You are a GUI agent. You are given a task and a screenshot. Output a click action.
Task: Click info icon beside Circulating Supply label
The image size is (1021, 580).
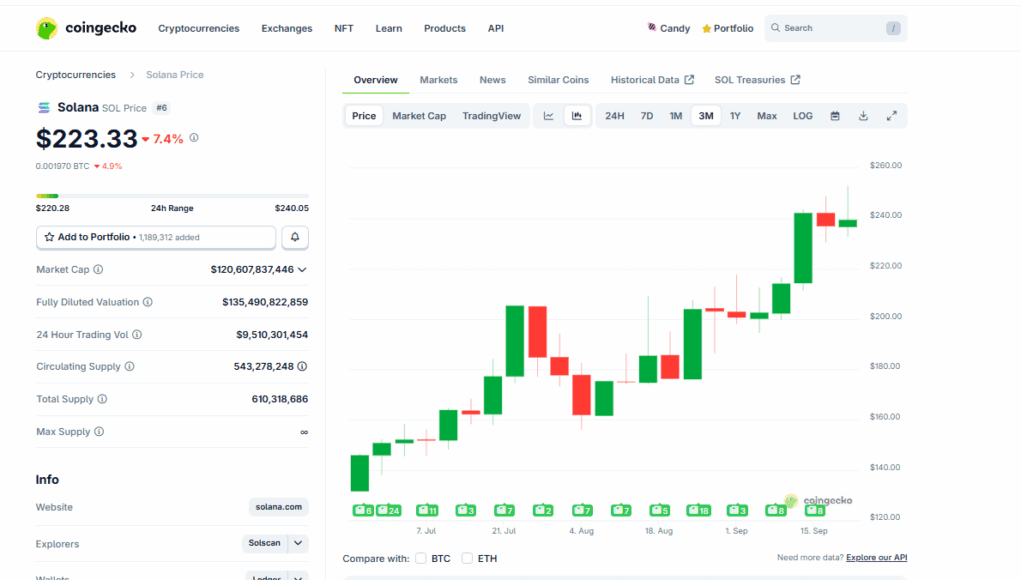pos(130,366)
